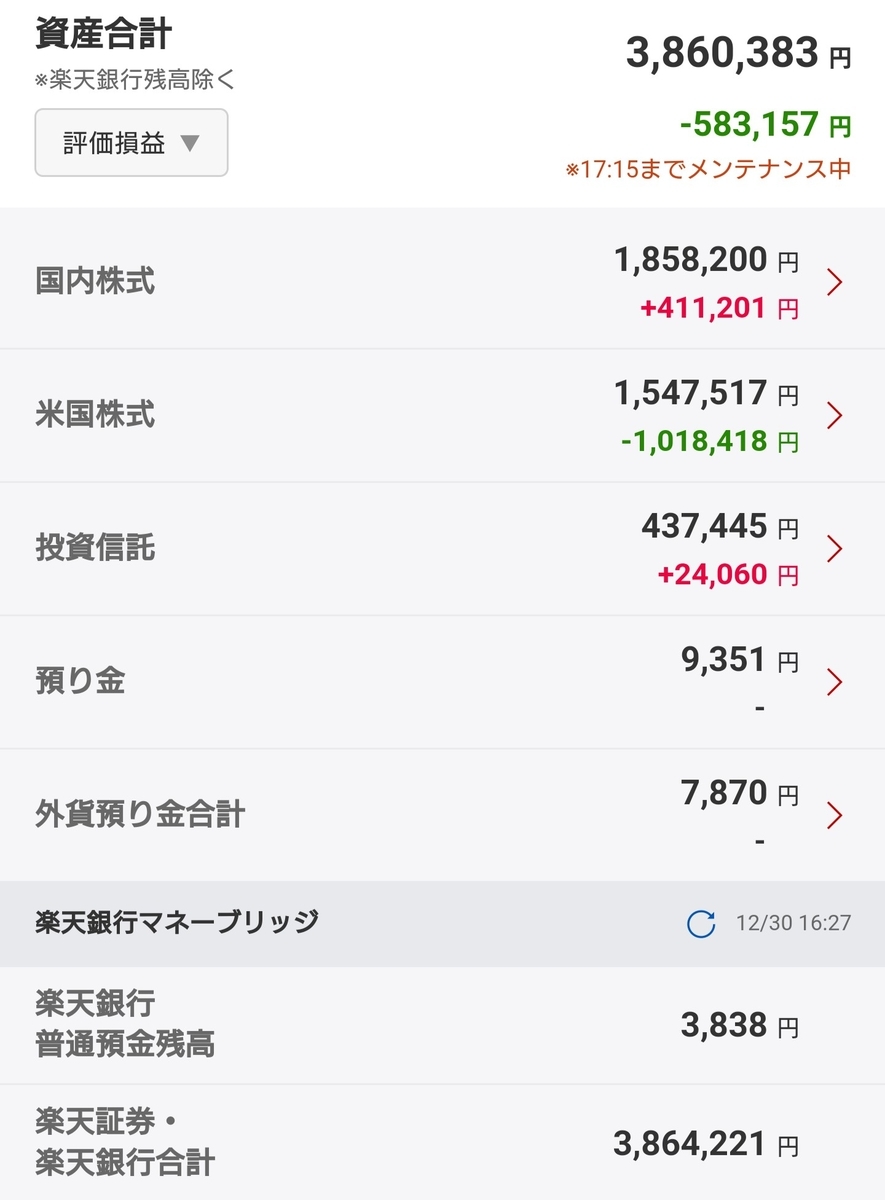
Task: Tap the 外貨預り金合計 row label
Action: (x=140, y=815)
